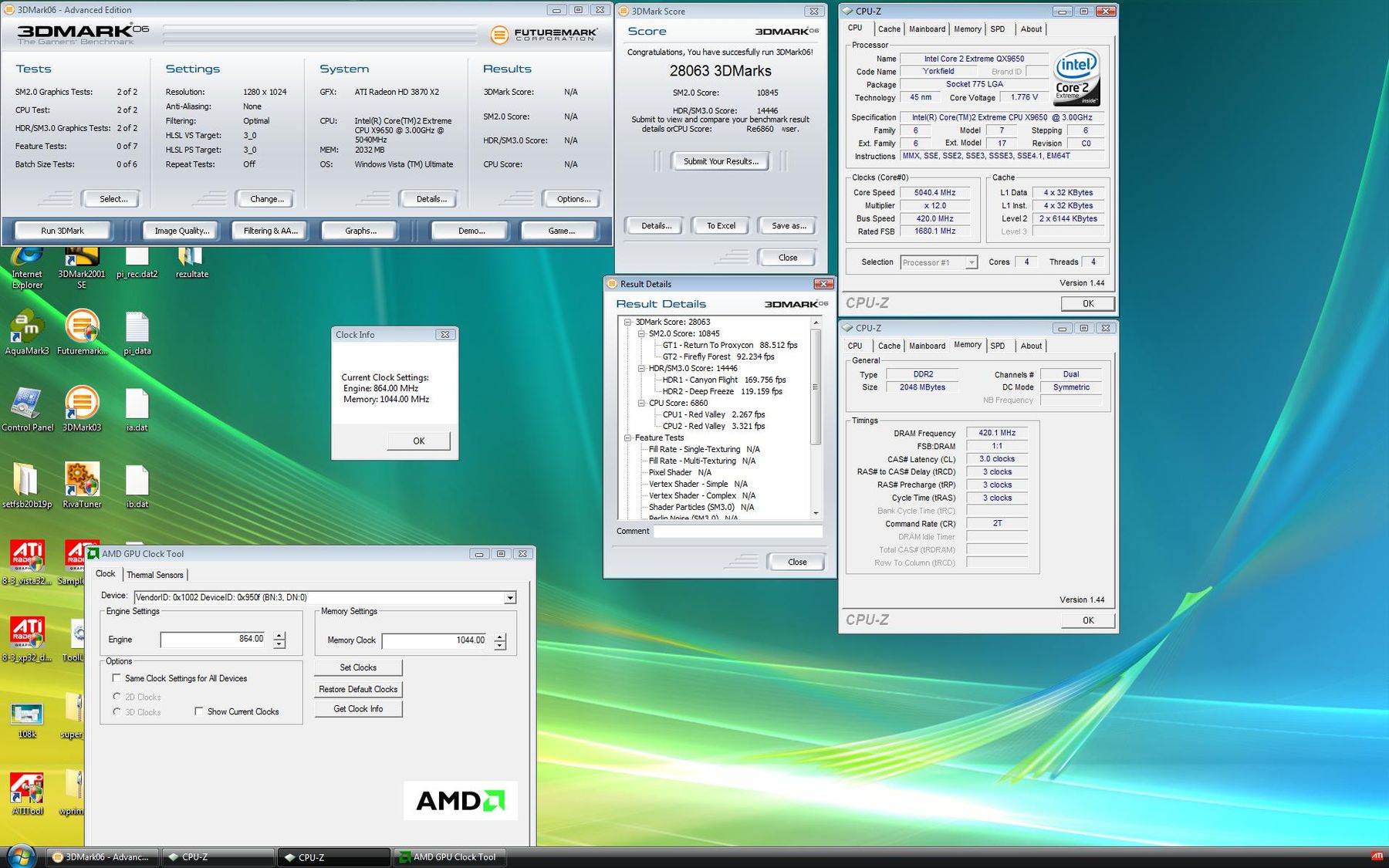
Task: Select the ib.dat file icon
Action: tap(137, 485)
